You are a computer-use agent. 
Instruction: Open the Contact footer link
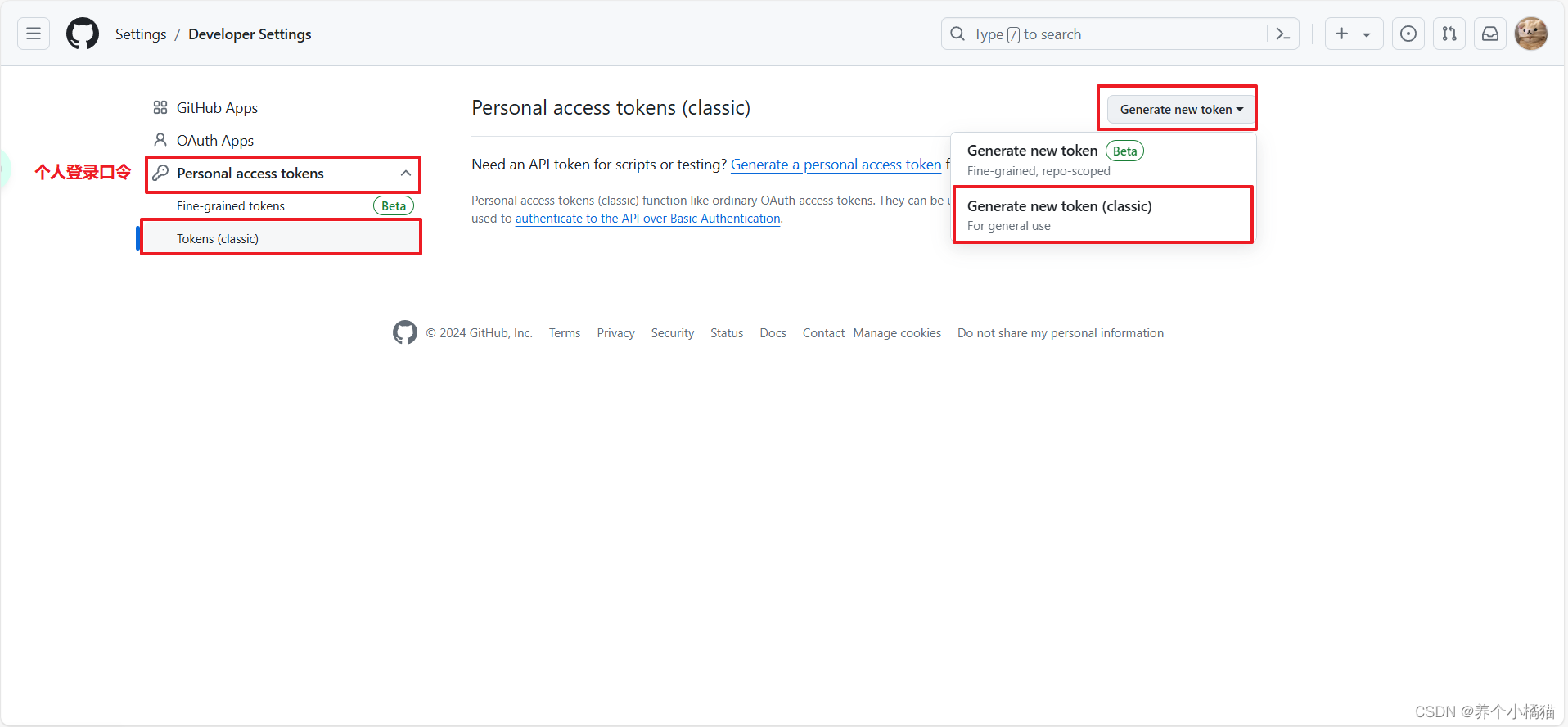point(823,333)
